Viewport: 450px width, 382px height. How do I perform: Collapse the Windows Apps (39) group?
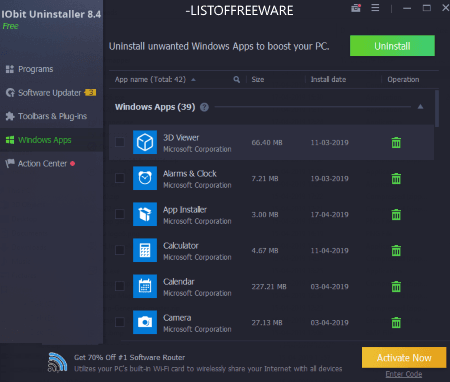tap(420, 107)
